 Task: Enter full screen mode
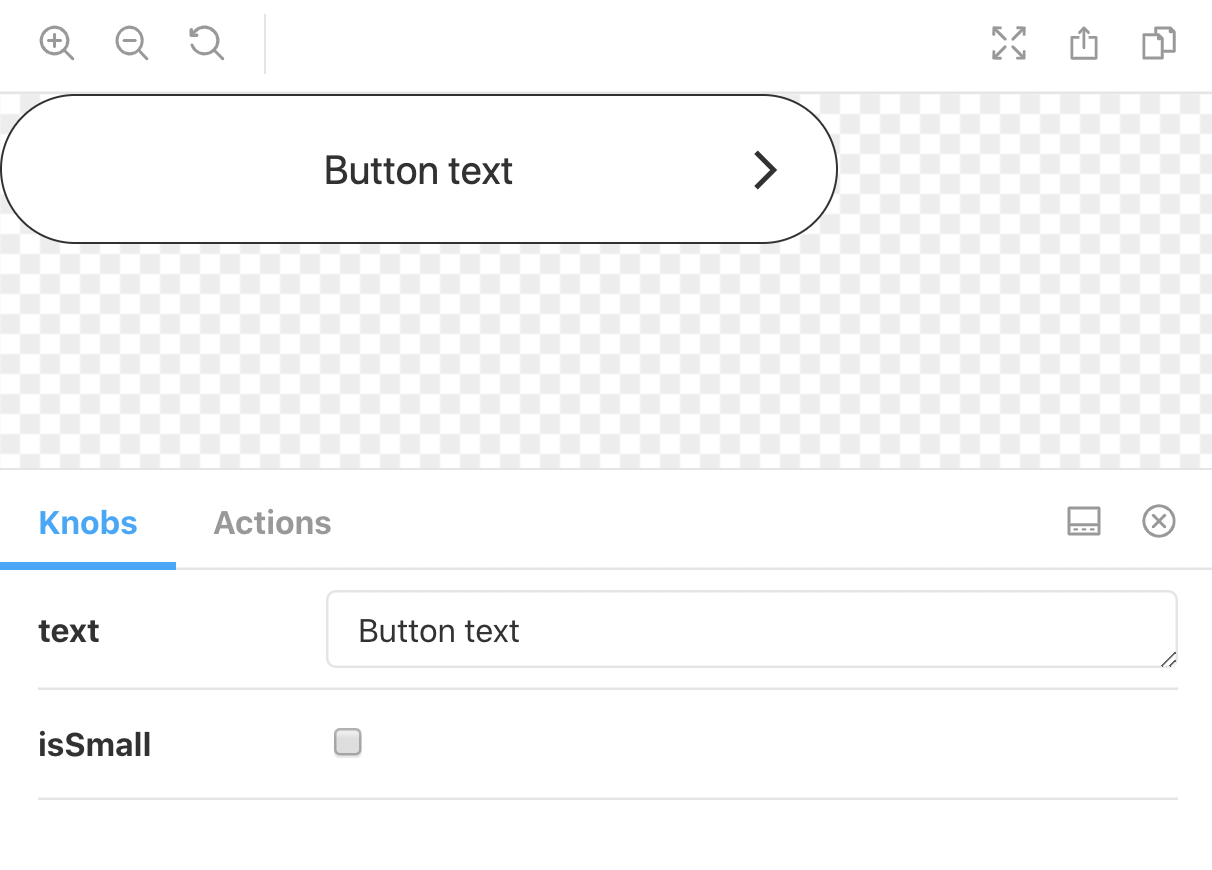(1008, 44)
